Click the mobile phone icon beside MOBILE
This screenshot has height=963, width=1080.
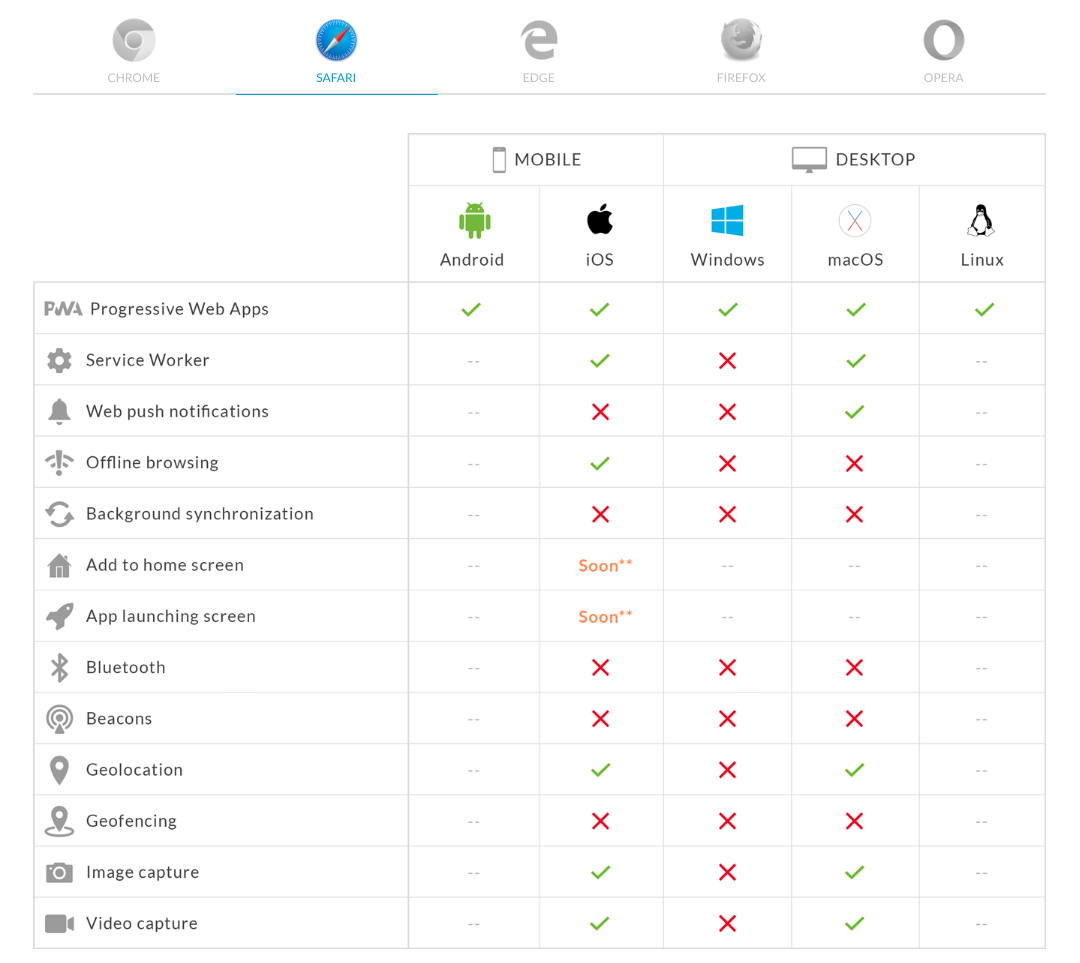pos(499,160)
